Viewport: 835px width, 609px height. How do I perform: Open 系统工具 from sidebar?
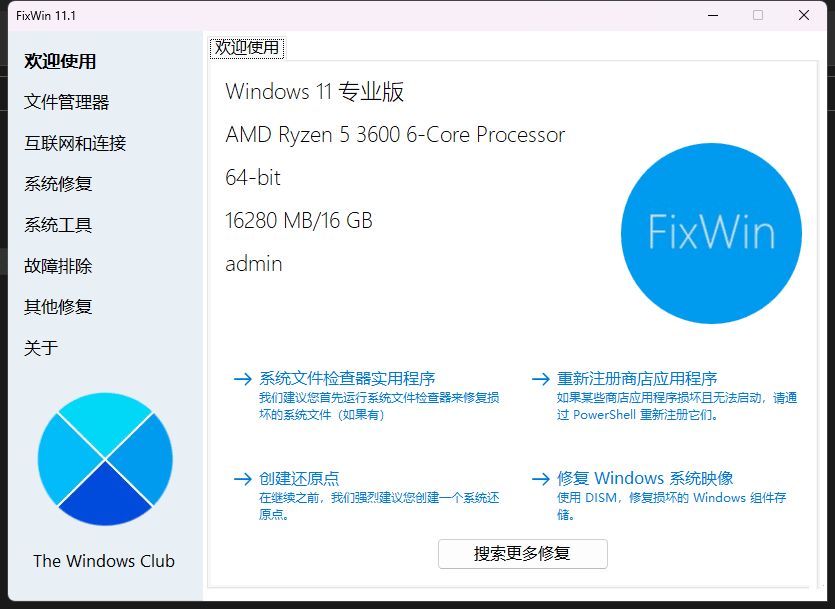(x=58, y=225)
